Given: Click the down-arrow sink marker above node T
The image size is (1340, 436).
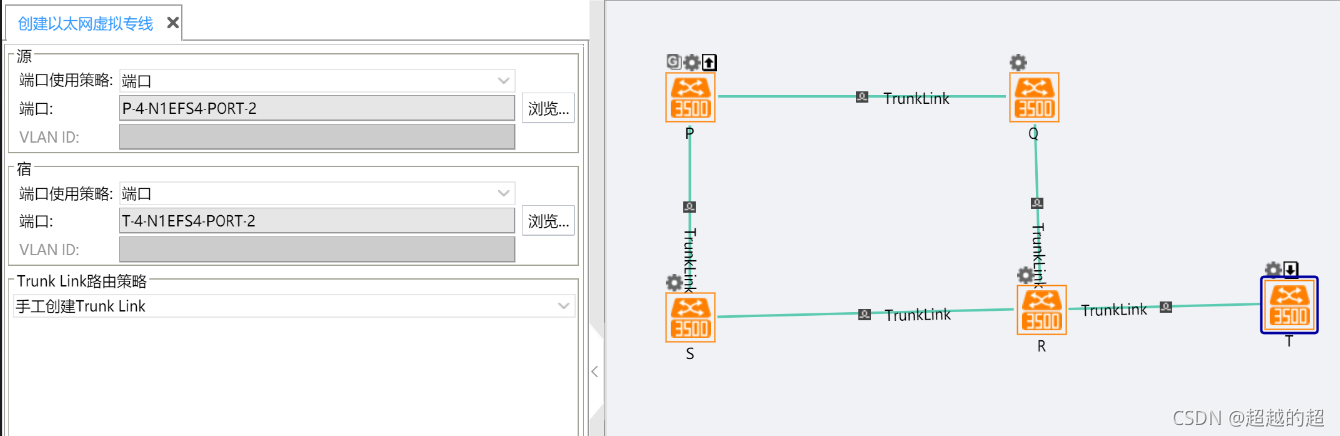Looking at the screenshot, I should (x=1291, y=269).
